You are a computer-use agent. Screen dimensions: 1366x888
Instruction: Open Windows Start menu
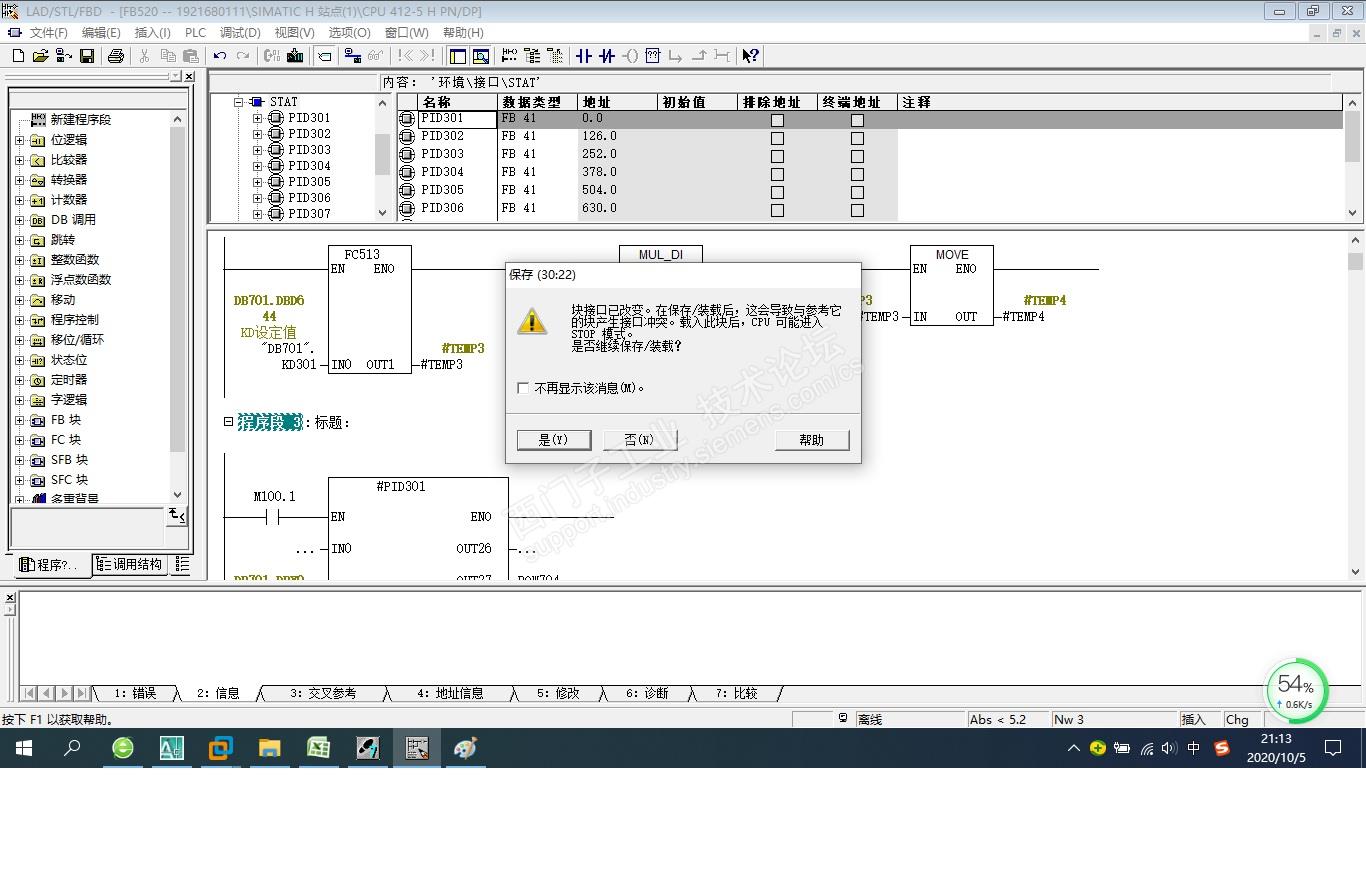(24, 748)
